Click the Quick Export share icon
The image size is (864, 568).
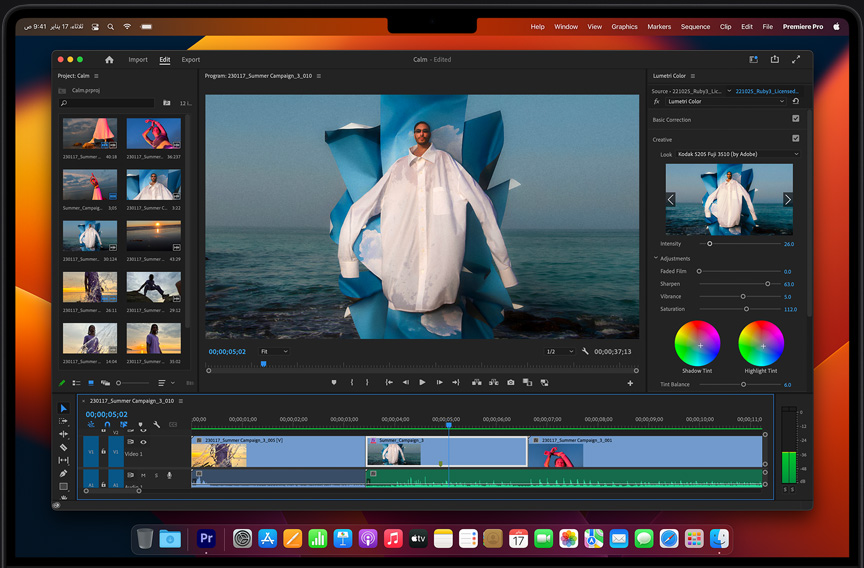pos(774,60)
